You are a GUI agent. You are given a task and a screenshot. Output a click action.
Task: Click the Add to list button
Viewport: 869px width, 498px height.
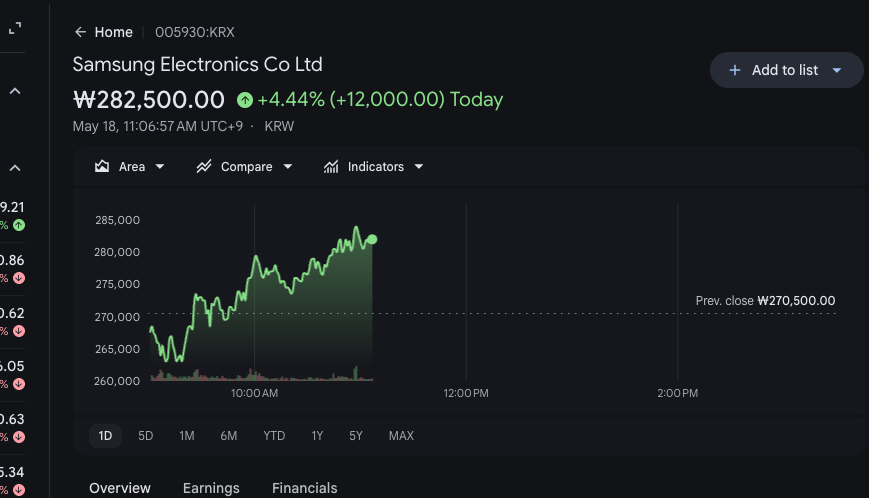786,70
